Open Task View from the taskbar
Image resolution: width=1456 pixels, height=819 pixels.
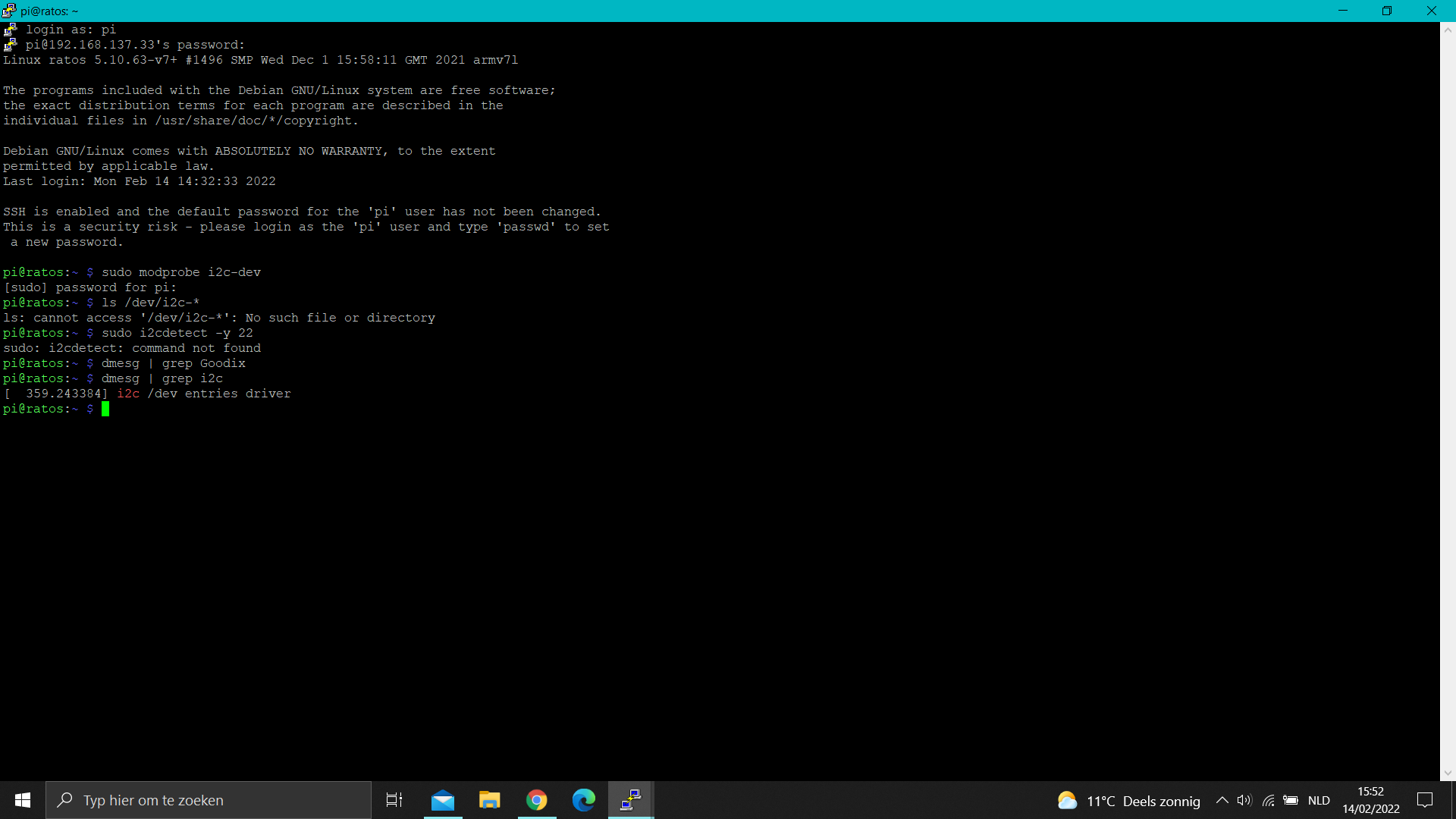click(394, 800)
